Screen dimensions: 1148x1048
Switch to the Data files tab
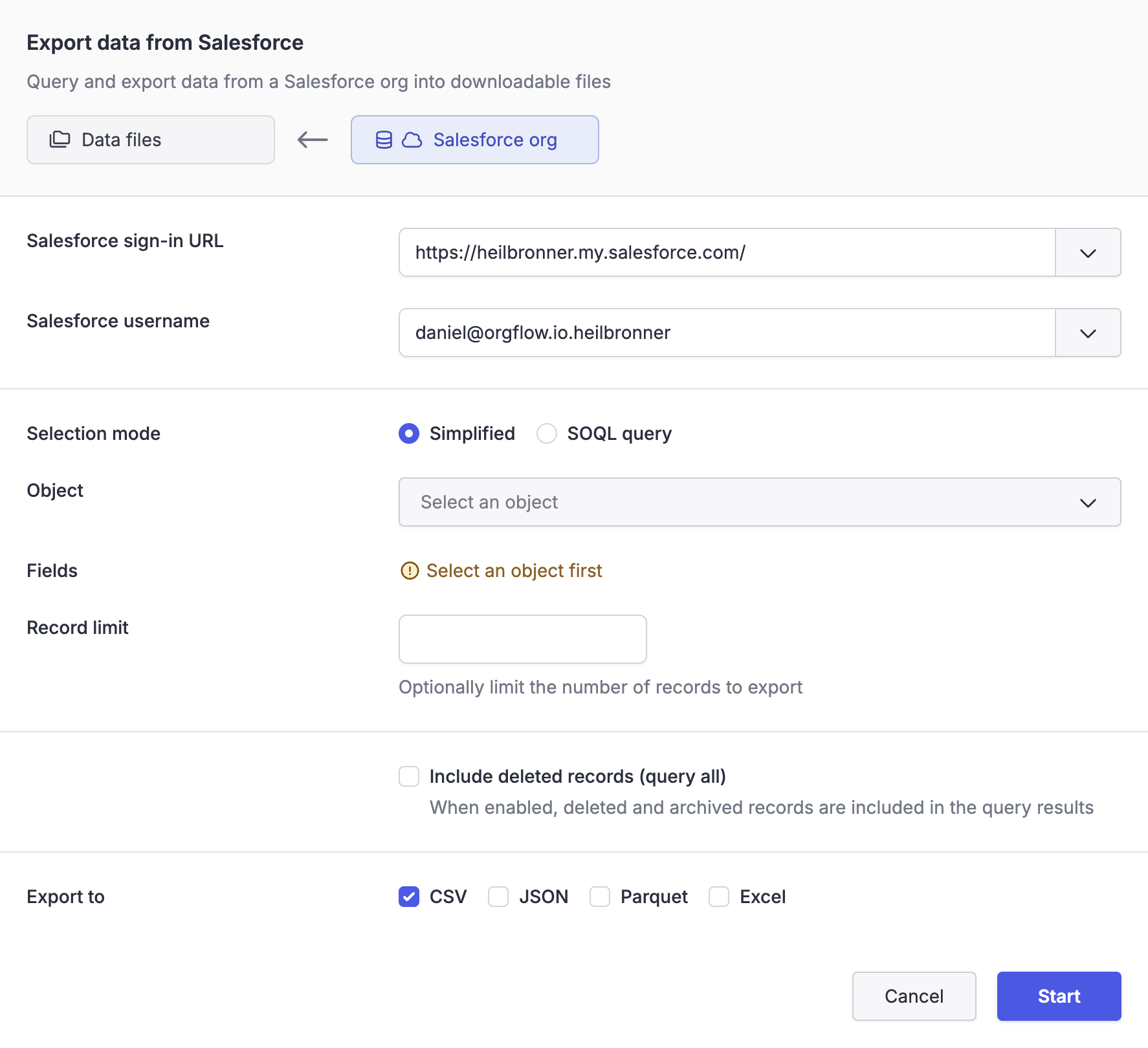point(151,140)
